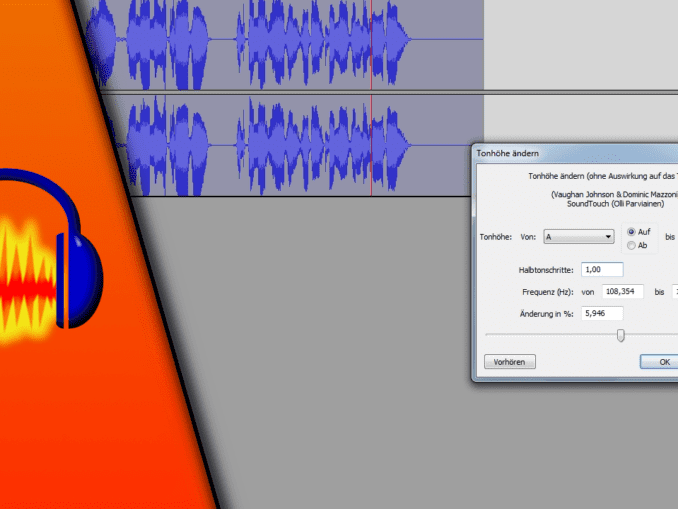The image size is (678, 509).
Task: Select the 'Ab' radio button
Action: (631, 245)
